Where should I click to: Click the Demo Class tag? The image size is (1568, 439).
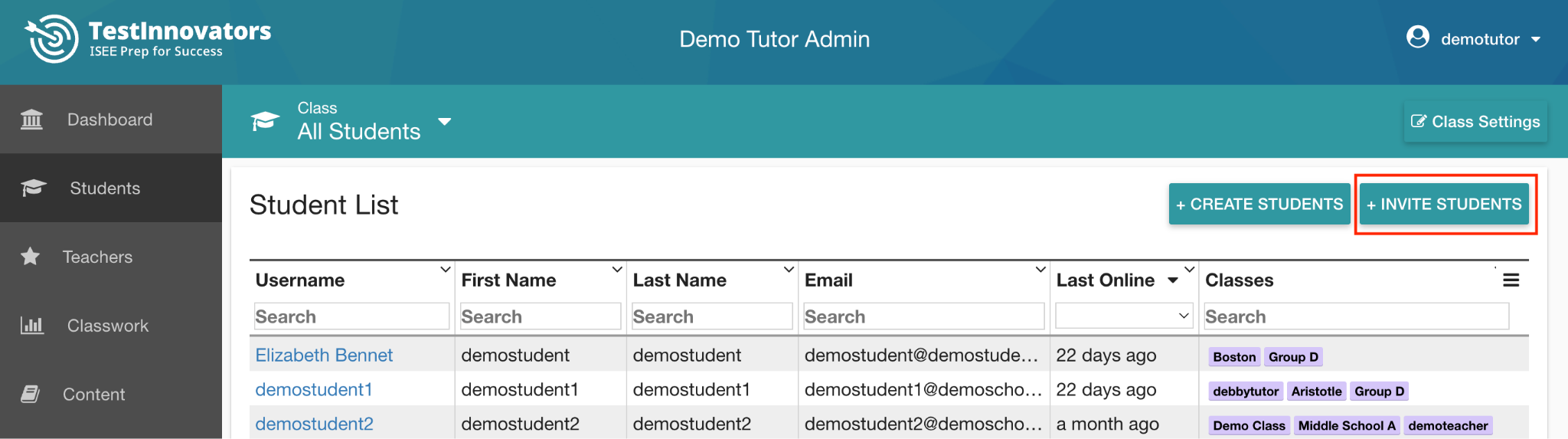(1249, 426)
